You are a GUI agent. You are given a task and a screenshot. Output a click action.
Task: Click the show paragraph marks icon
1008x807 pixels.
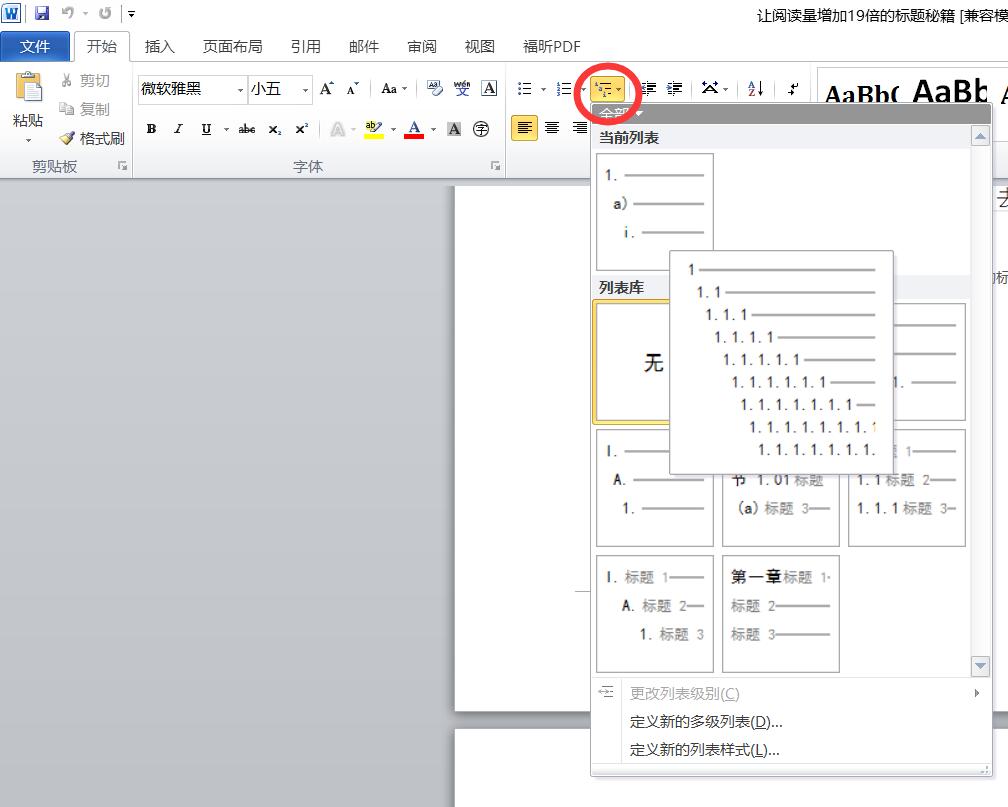(794, 89)
